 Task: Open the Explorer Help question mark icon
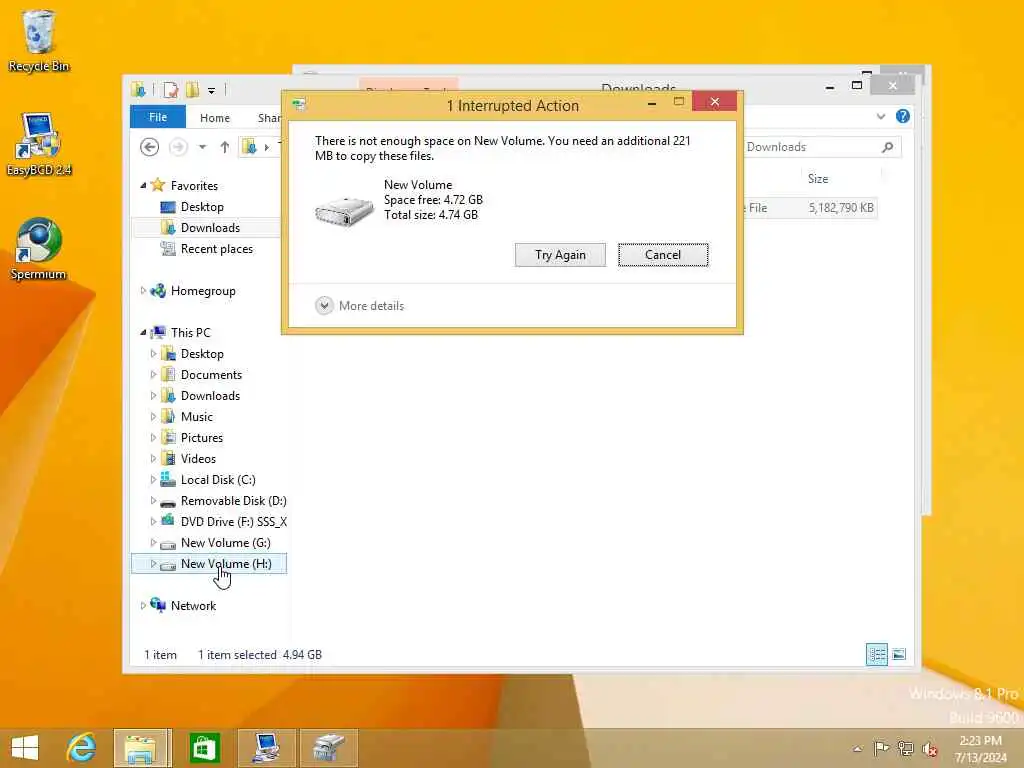point(903,116)
